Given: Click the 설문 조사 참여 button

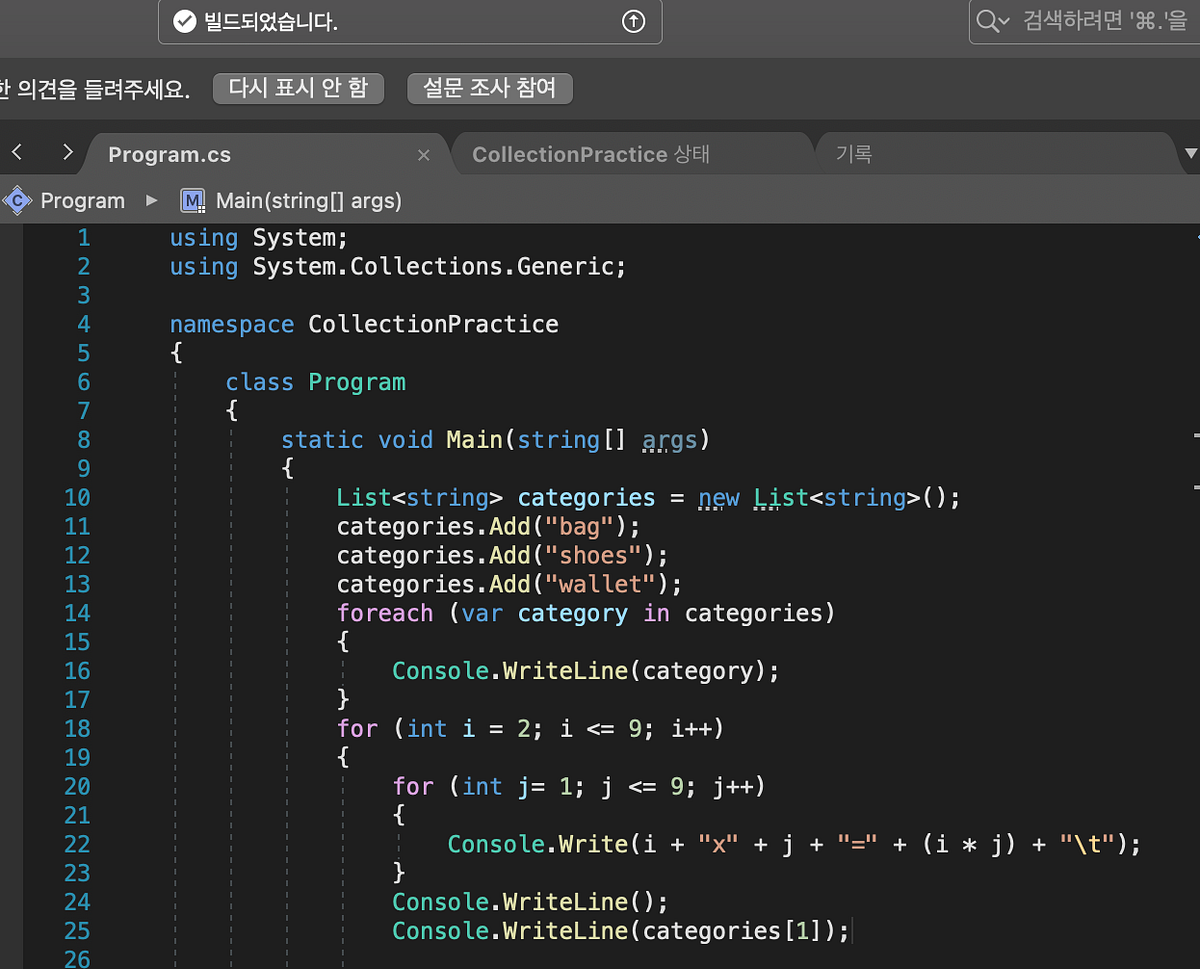Looking at the screenshot, I should [x=490, y=88].
